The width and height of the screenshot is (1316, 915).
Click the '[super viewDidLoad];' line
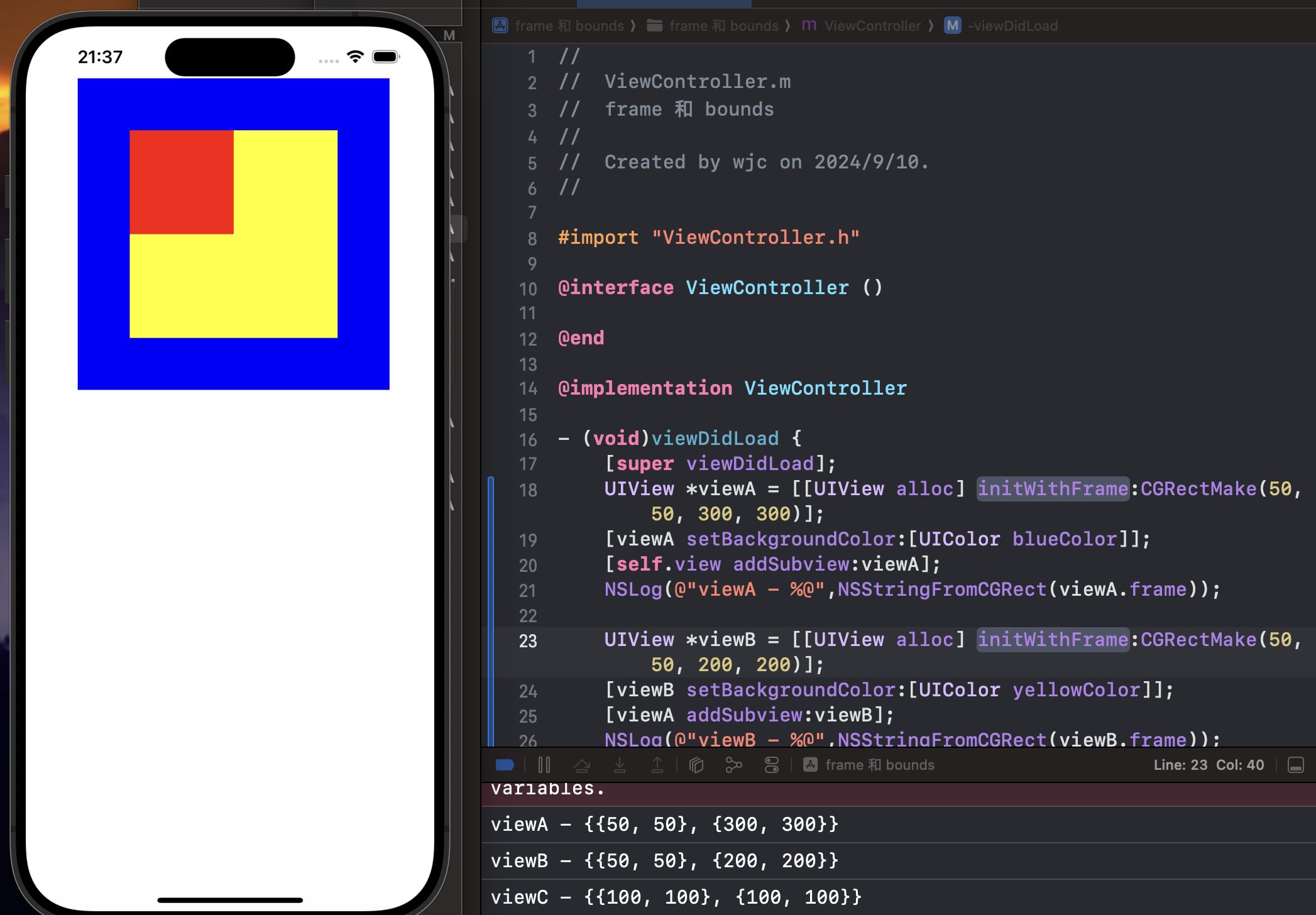click(x=720, y=464)
